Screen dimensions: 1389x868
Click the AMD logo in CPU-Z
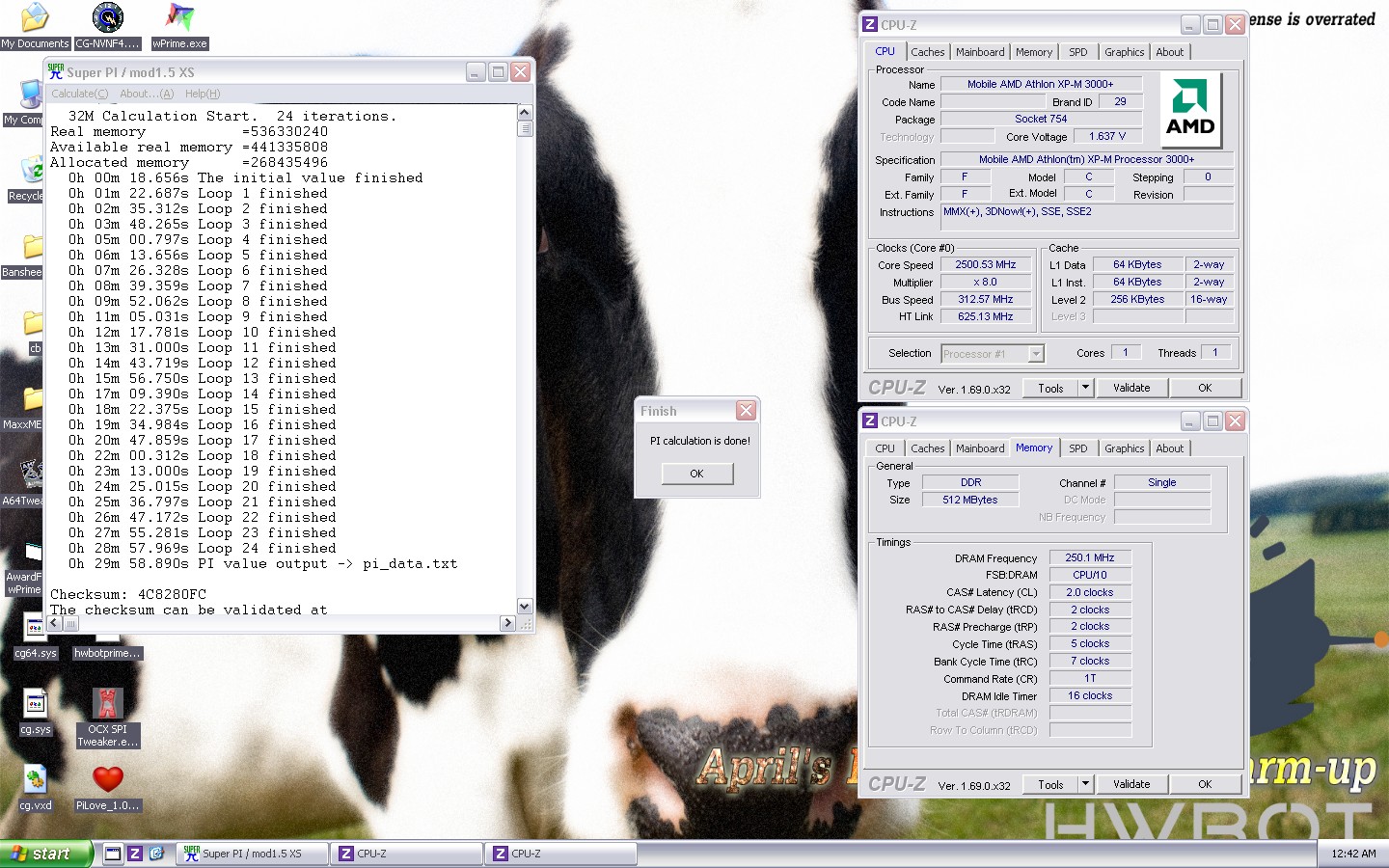coord(1190,109)
